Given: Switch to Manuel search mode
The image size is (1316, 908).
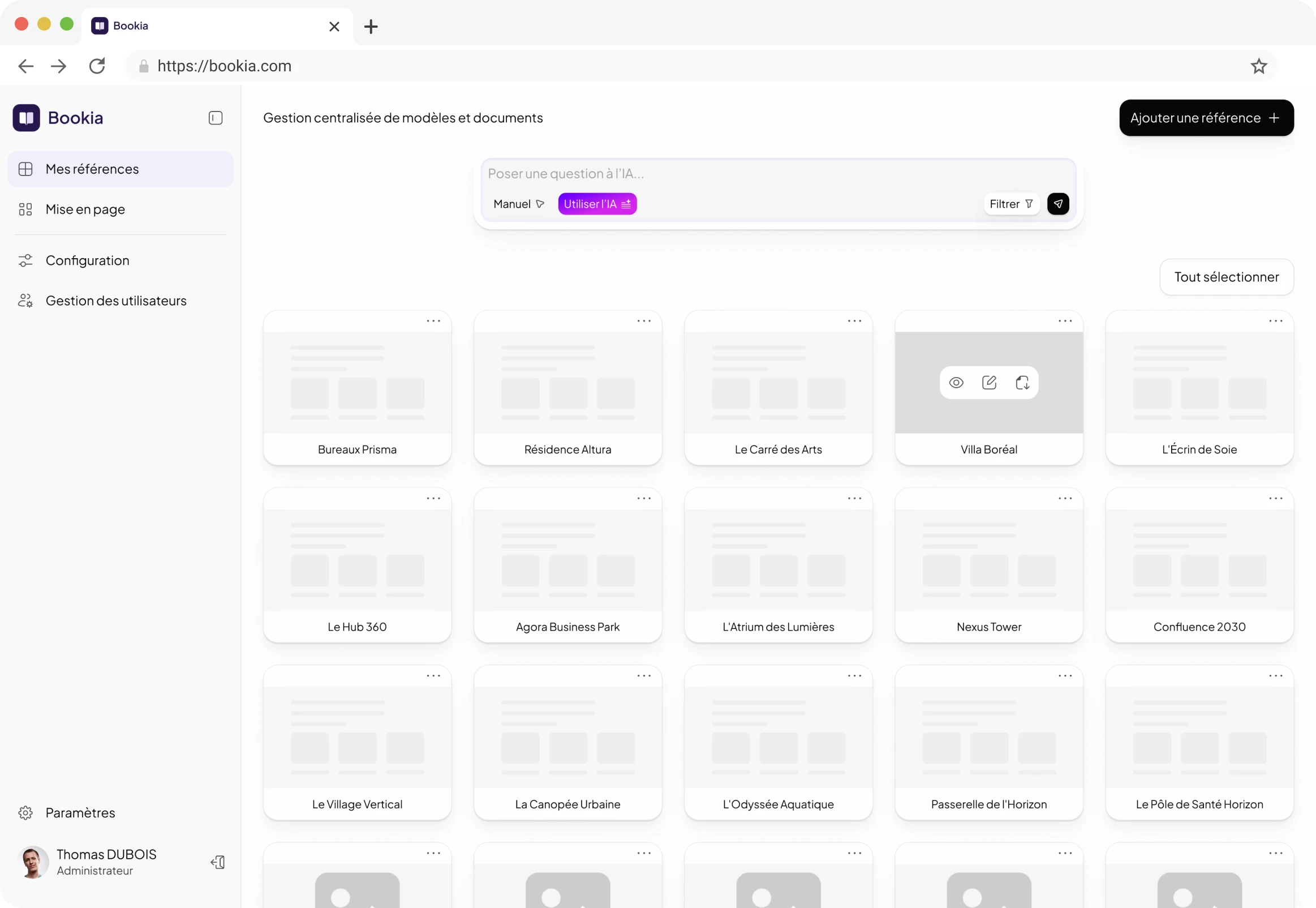Looking at the screenshot, I should 518,204.
